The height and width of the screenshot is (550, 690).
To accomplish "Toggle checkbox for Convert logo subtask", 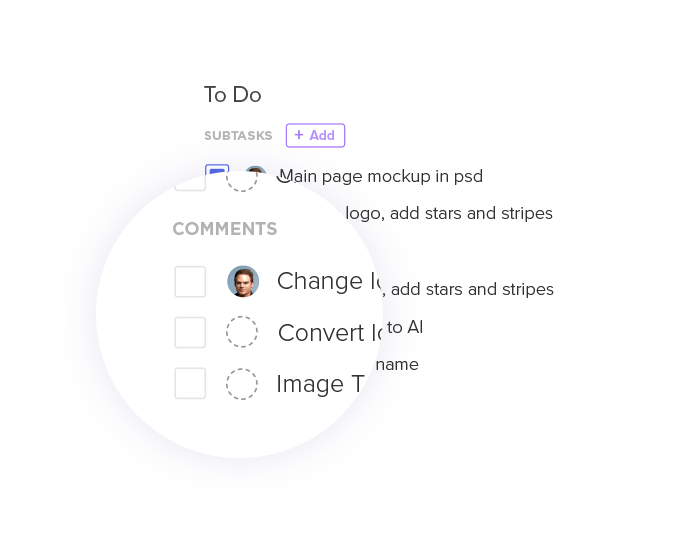I will click(x=190, y=332).
